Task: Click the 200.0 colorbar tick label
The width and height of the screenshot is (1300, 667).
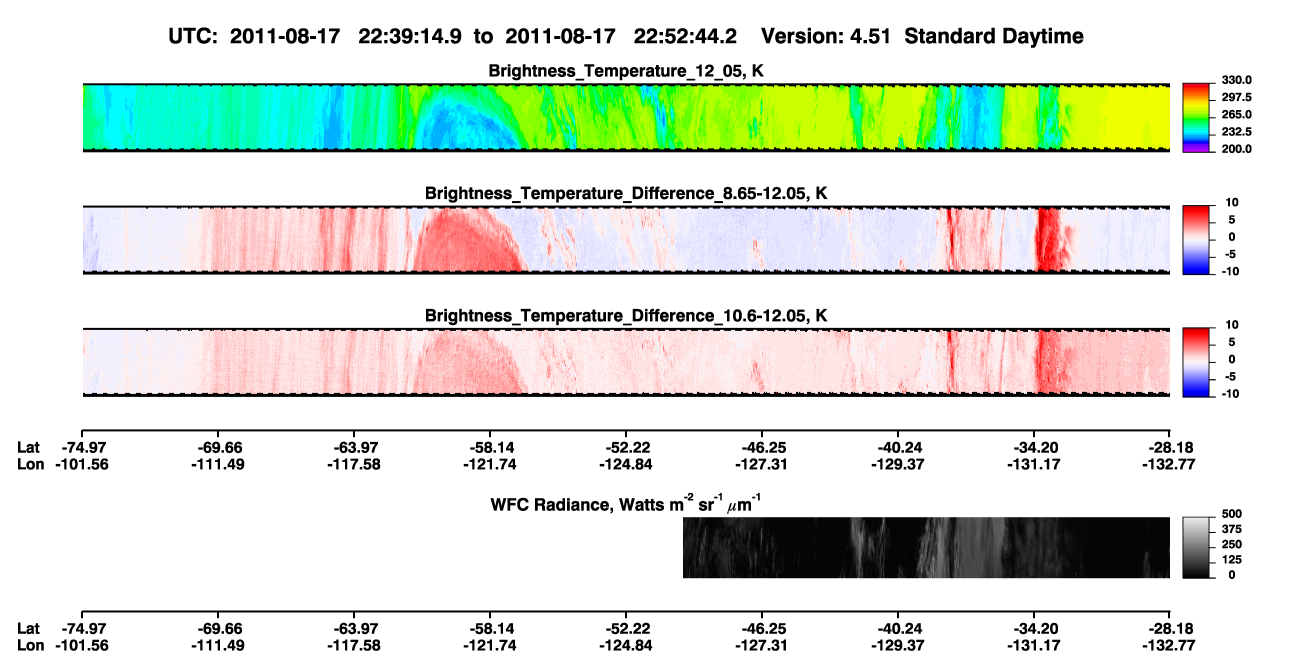Action: point(1236,149)
